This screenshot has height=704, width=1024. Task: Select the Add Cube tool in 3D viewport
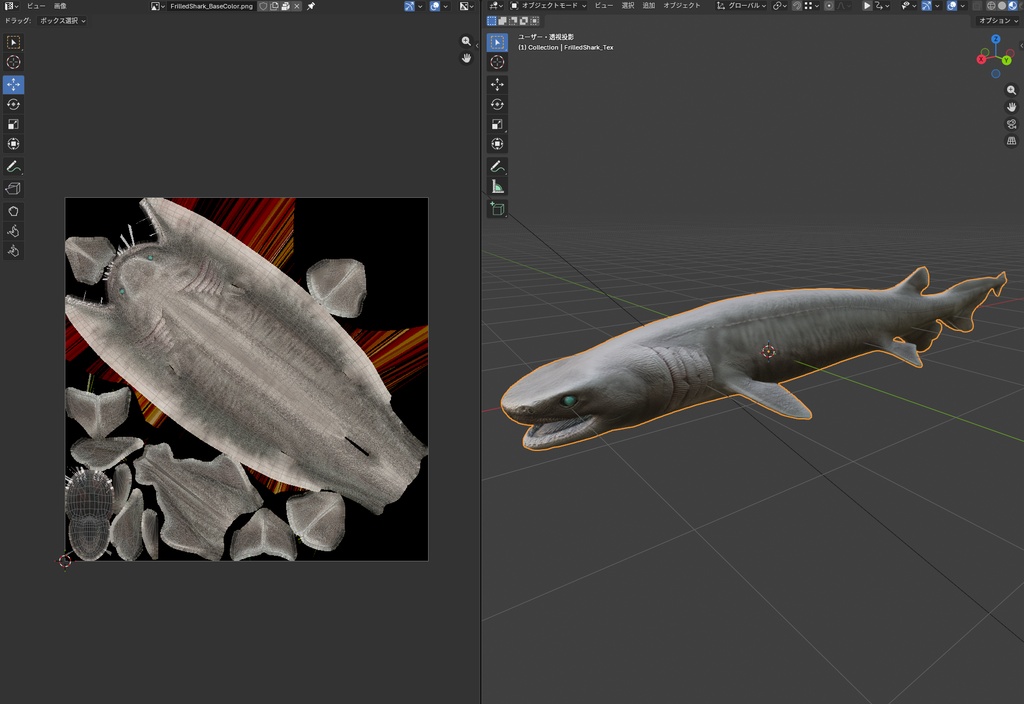coord(497,209)
